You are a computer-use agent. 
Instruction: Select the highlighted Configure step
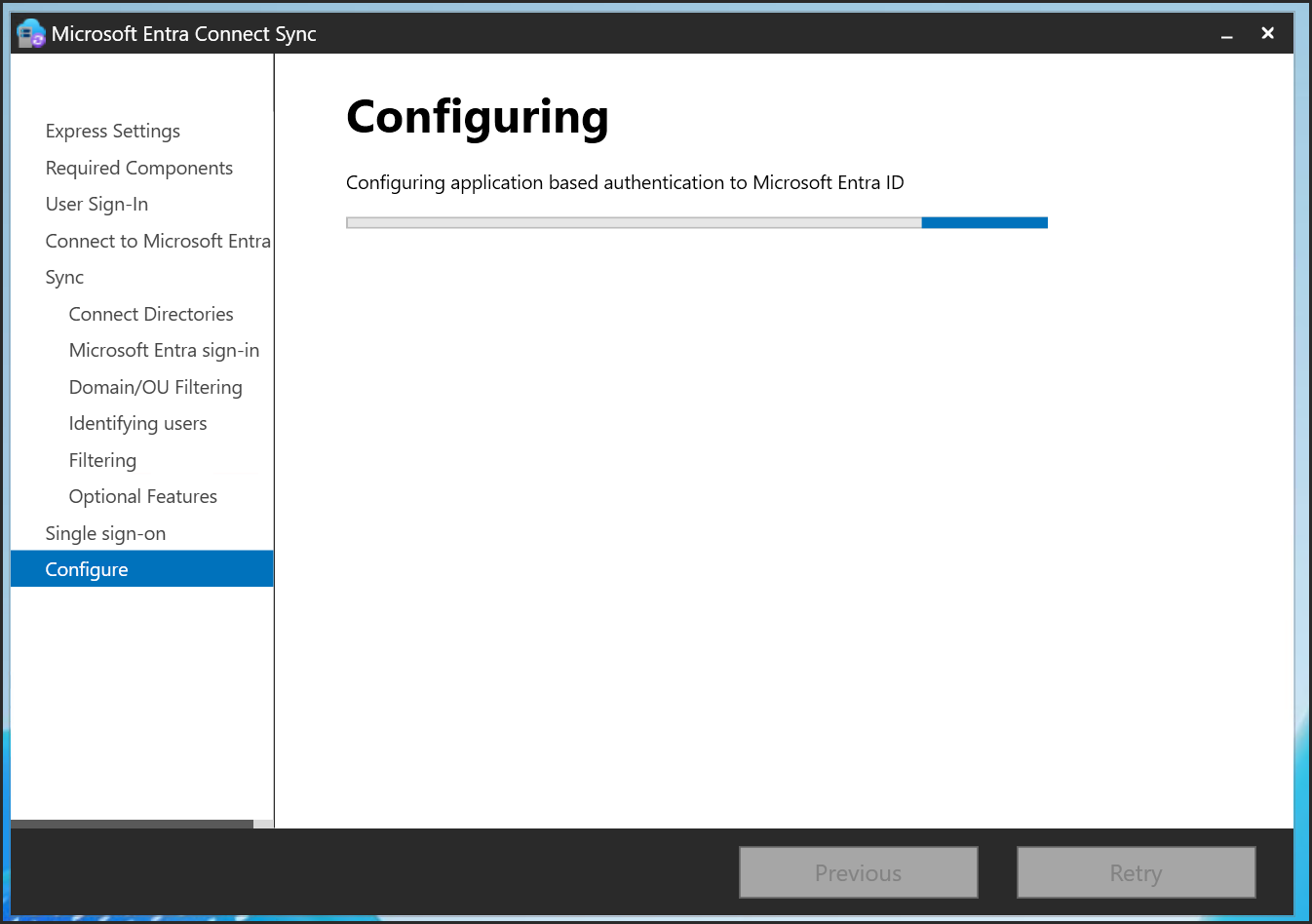pos(142,569)
